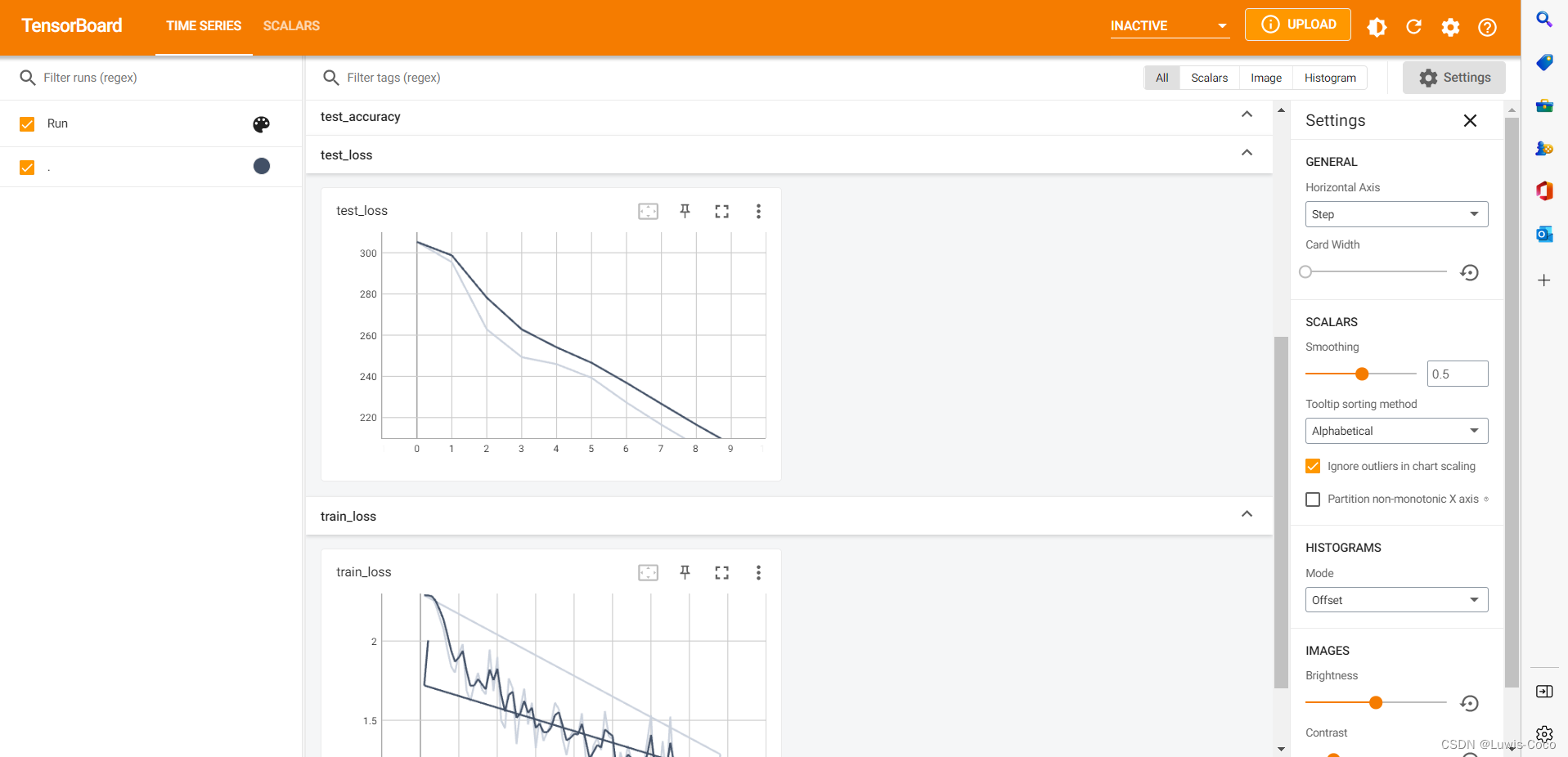The height and width of the screenshot is (757, 1568).
Task: Adjust the Brightness slider handle
Action: pyautogui.click(x=1376, y=703)
